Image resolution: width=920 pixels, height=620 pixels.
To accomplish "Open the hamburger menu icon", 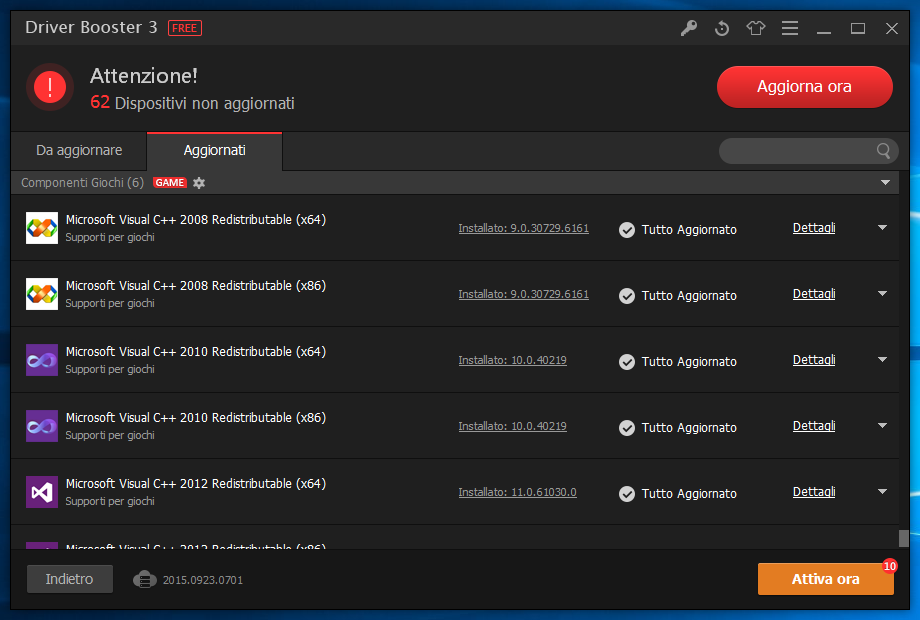I will click(790, 28).
